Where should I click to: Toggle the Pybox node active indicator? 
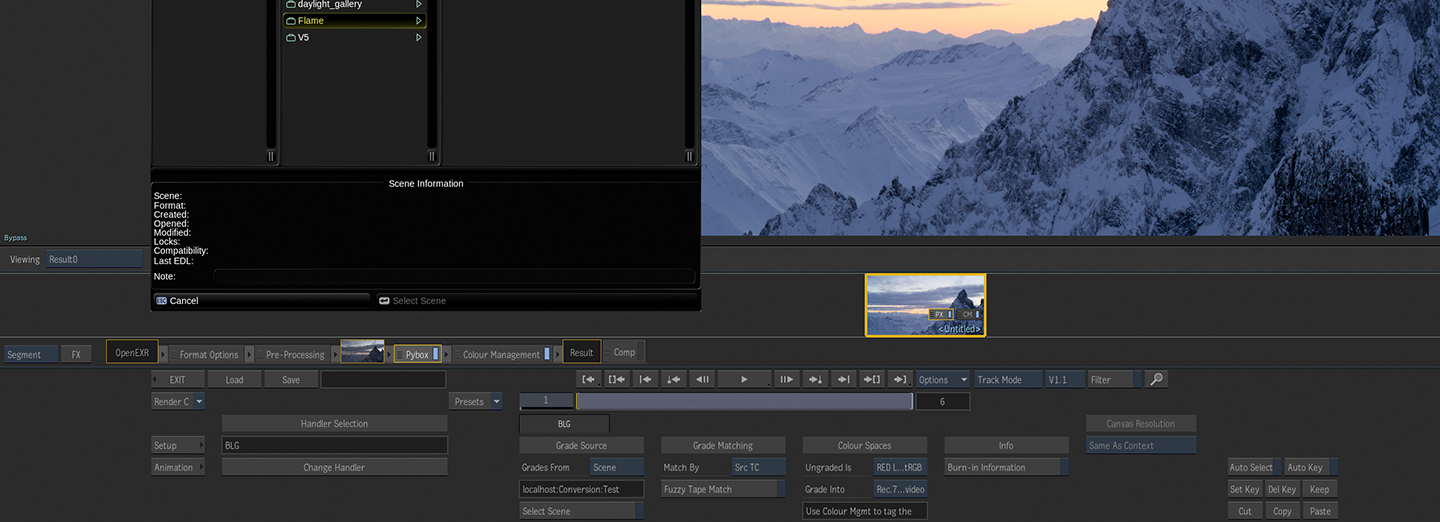tap(436, 354)
